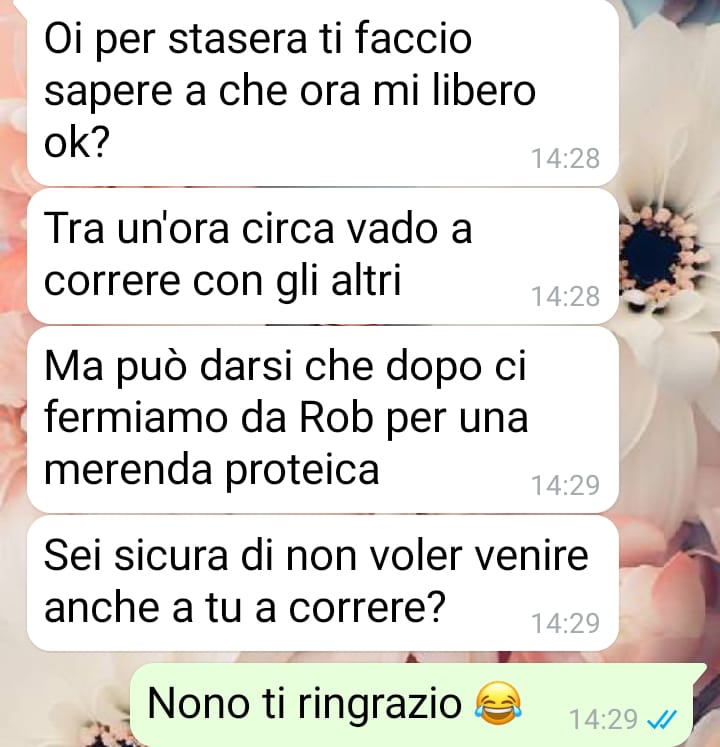Click the laughing-crying emoji in the sent message
Viewport: 720px width, 747px height.
point(498,704)
